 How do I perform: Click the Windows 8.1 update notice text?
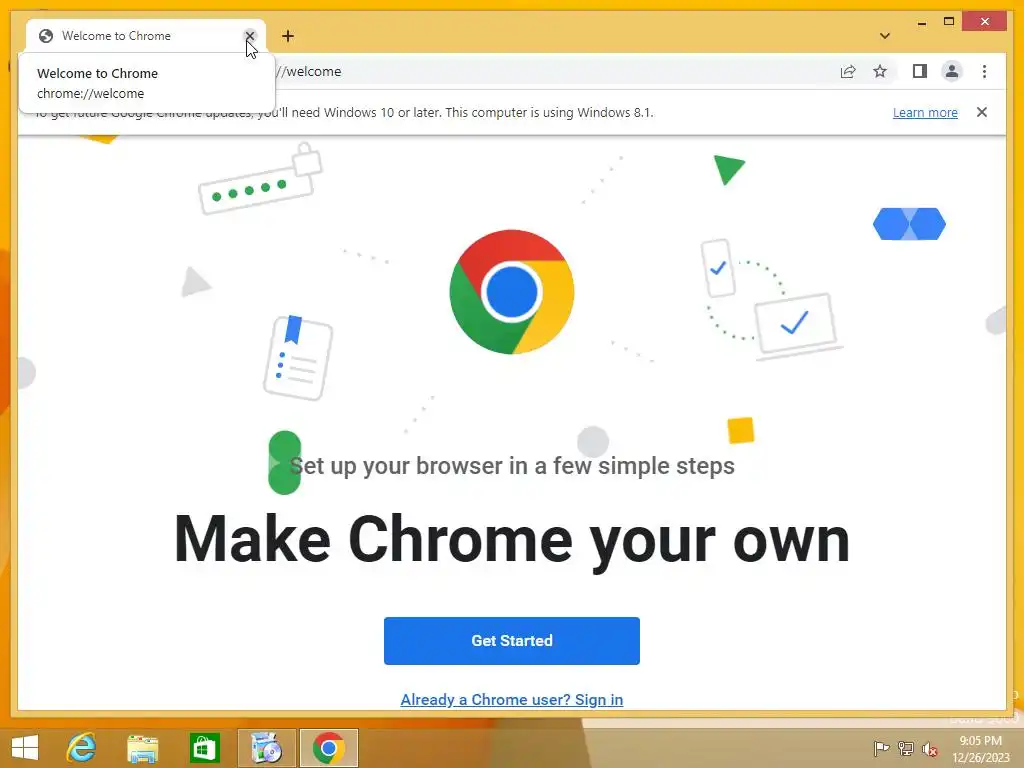point(343,112)
